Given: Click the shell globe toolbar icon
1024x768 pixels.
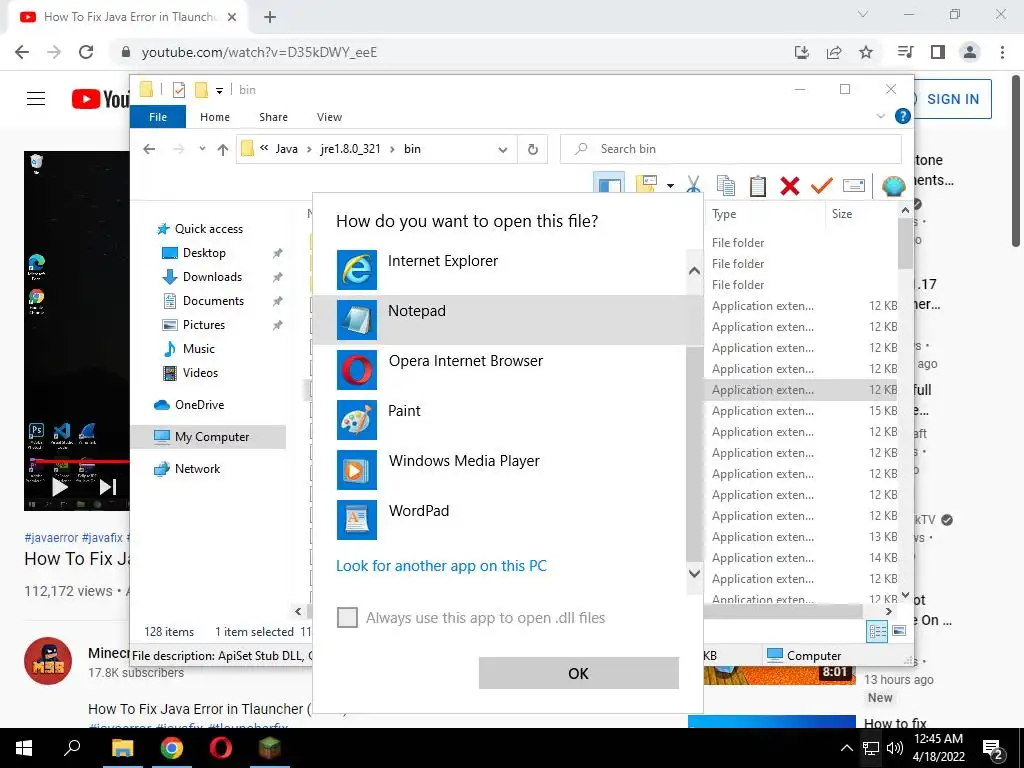Looking at the screenshot, I should point(893,186).
